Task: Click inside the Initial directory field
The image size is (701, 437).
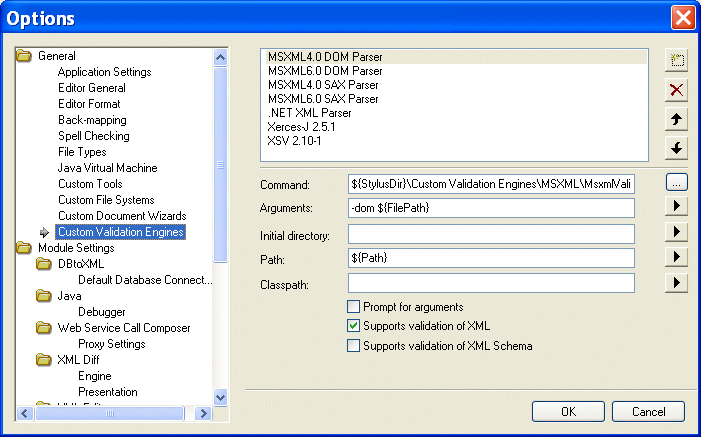Action: pos(491,234)
